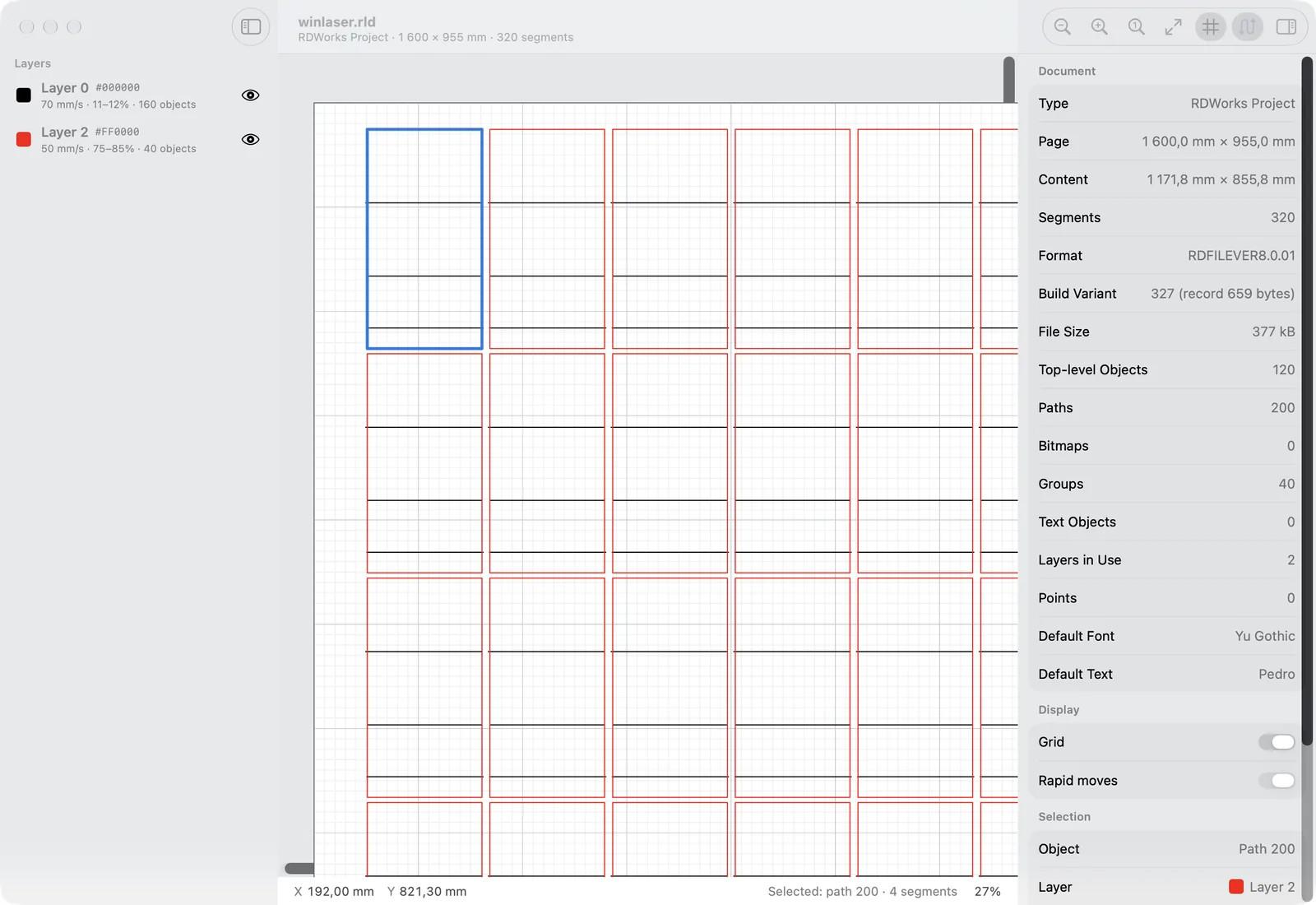
Task: Collapse the left Layers sidebar
Action: 251,27
